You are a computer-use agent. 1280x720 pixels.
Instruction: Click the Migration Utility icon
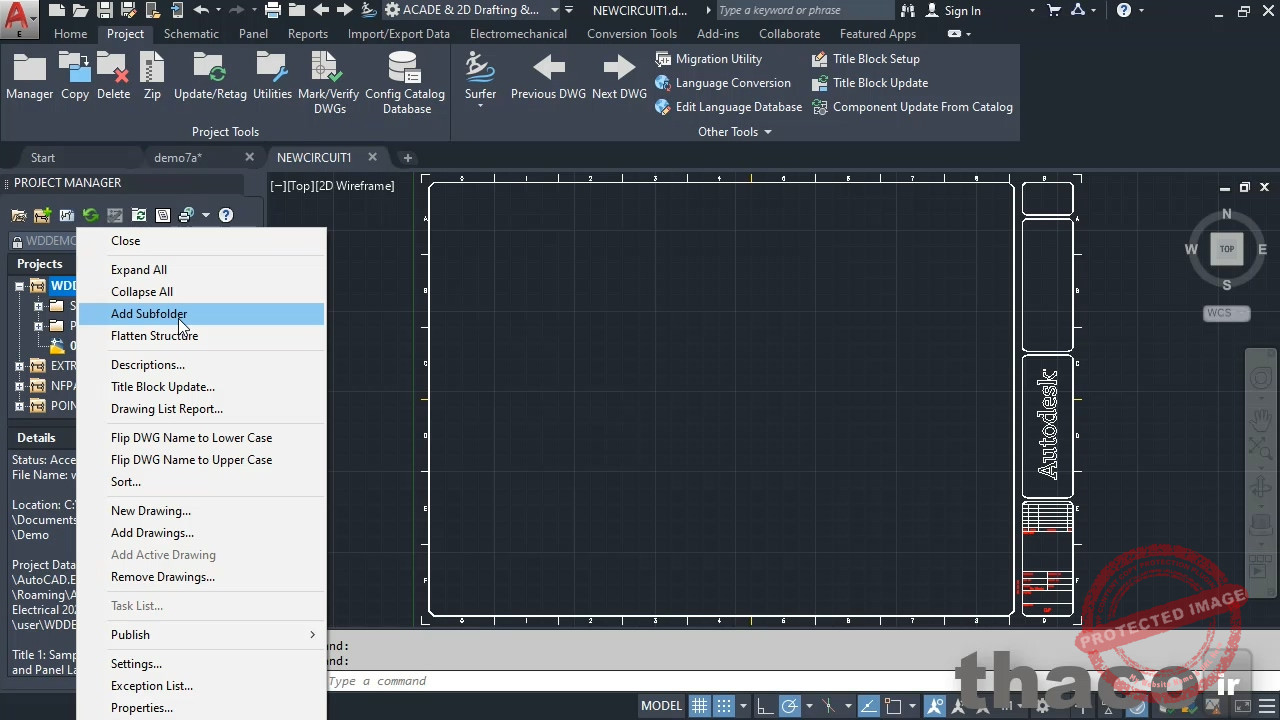pyautogui.click(x=663, y=59)
